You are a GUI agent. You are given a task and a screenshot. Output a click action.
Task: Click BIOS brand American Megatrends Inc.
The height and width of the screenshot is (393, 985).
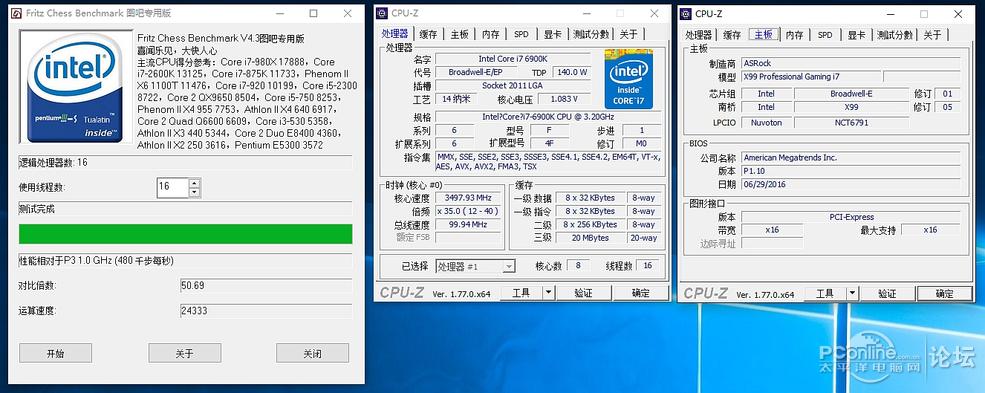[x=851, y=158]
